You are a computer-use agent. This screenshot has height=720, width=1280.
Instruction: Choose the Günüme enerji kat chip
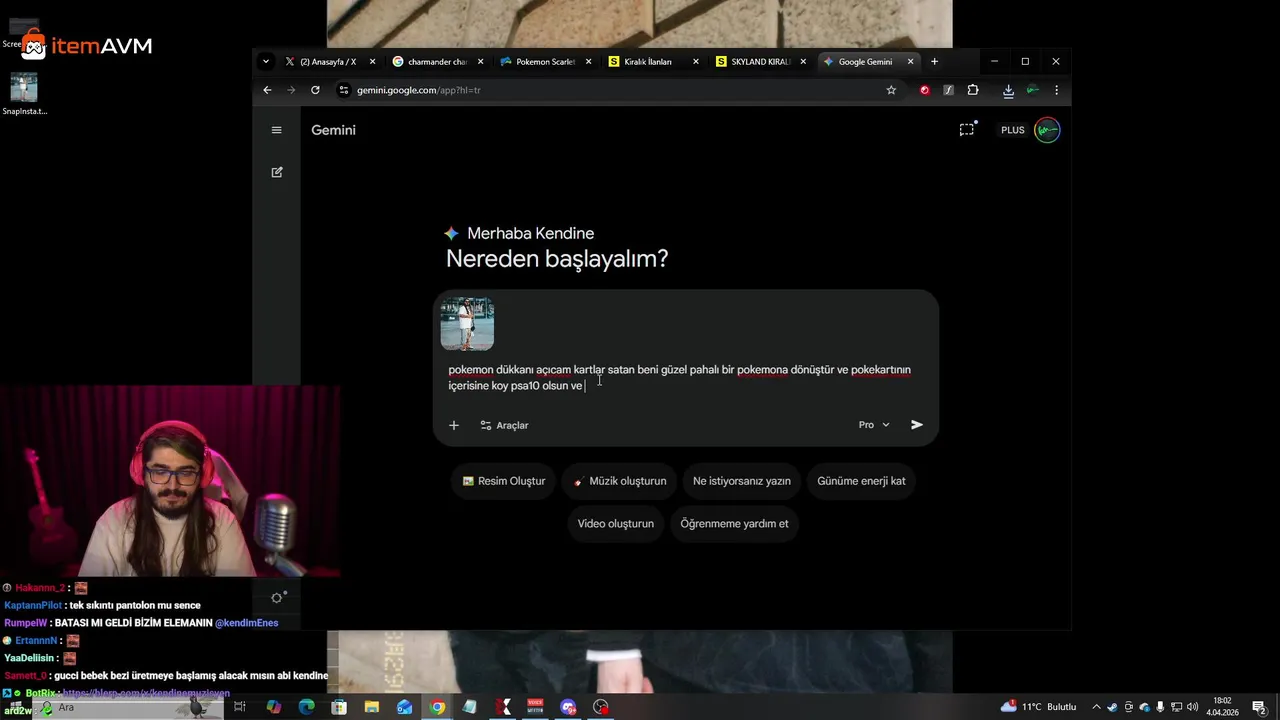click(x=861, y=481)
